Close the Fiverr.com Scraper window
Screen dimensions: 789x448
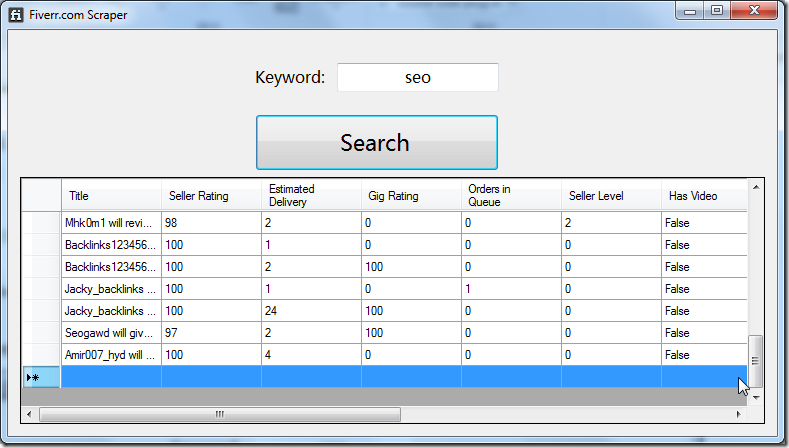point(754,11)
